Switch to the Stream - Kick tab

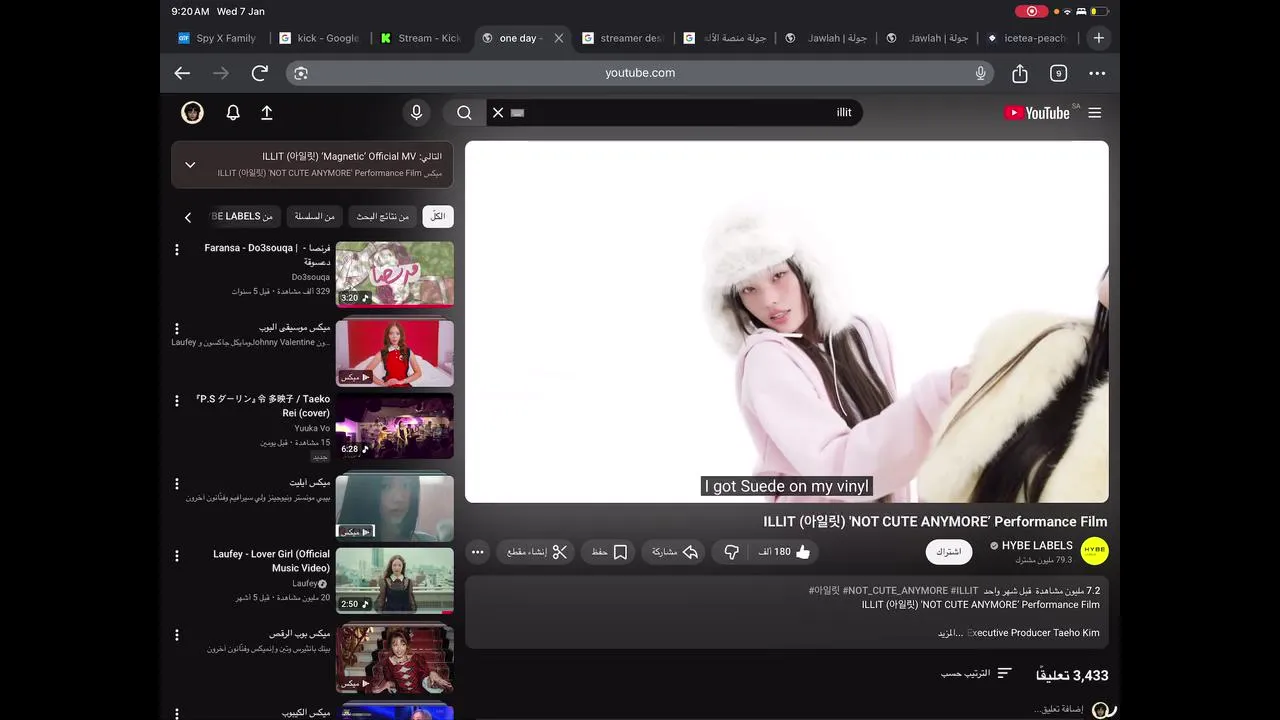[421, 38]
